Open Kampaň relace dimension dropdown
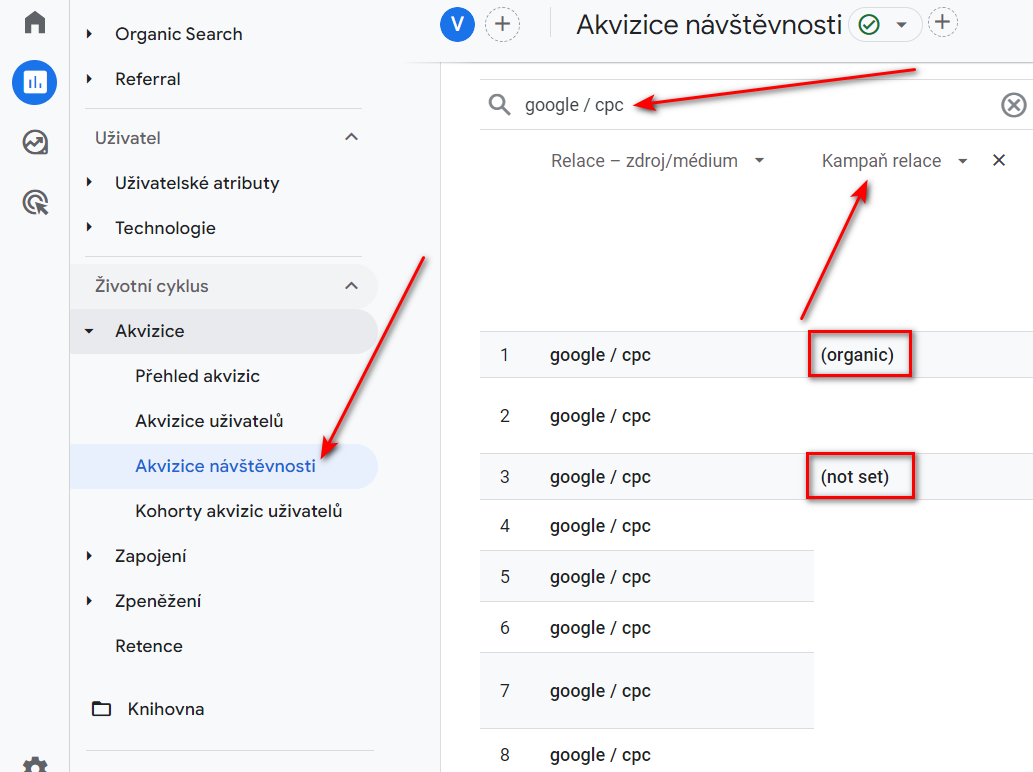The image size is (1033, 772). (x=962, y=161)
